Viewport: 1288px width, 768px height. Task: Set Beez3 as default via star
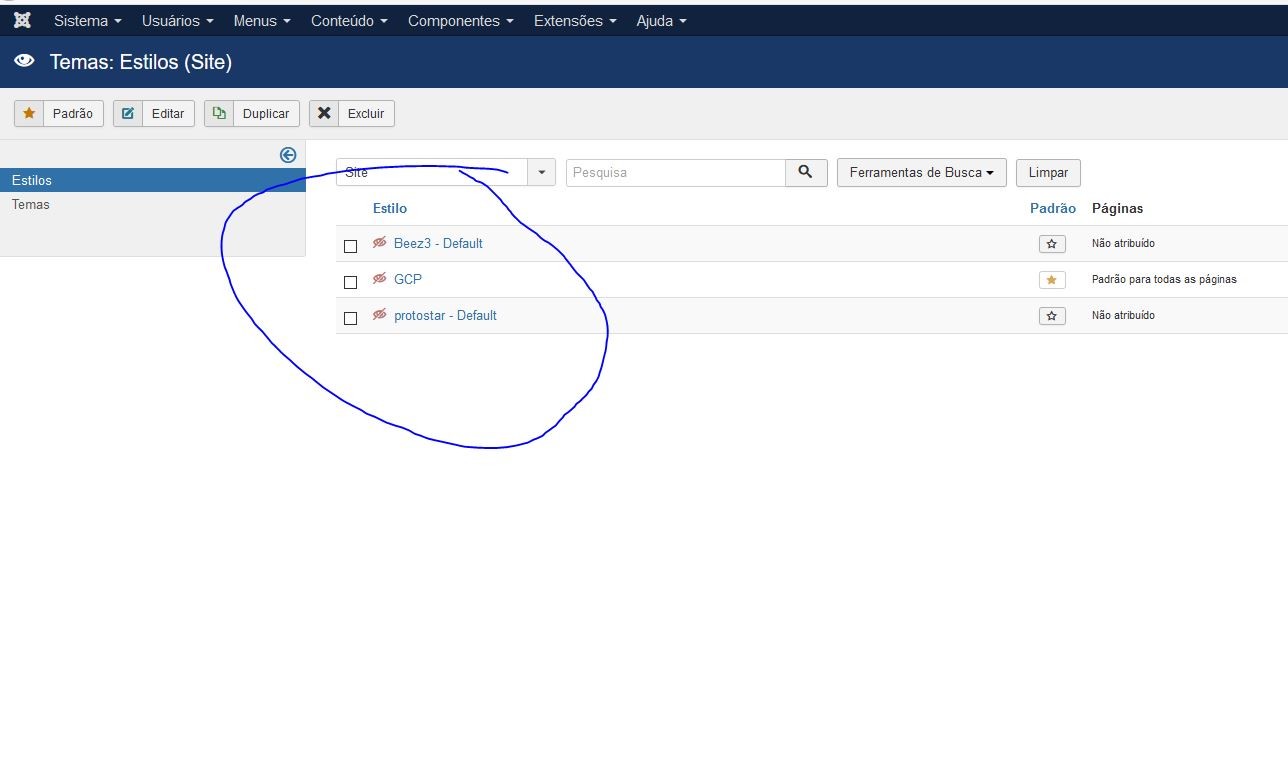coord(1051,244)
